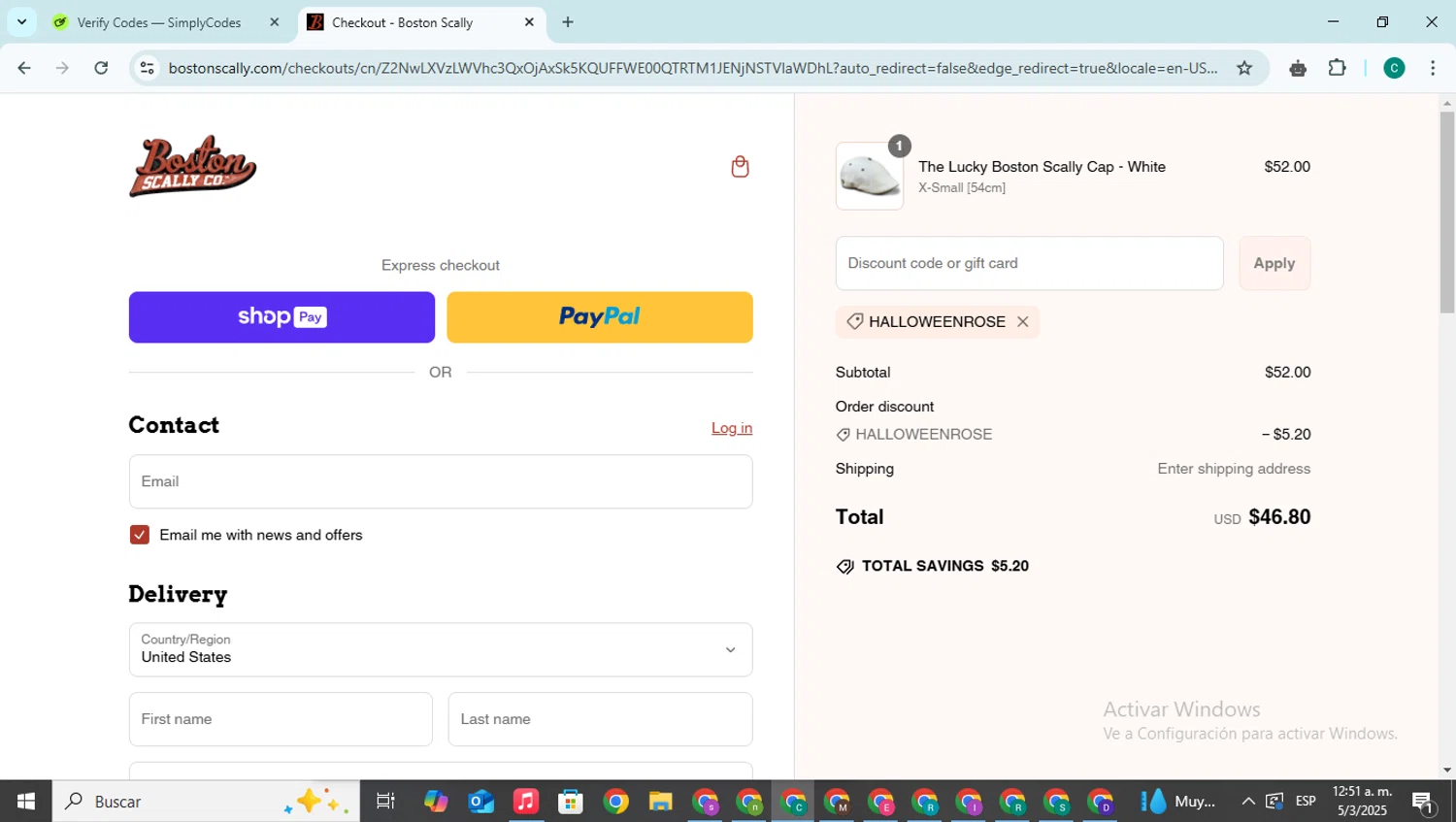This screenshot has width=1456, height=822.
Task: Show hidden system tray icons
Action: point(1248,802)
